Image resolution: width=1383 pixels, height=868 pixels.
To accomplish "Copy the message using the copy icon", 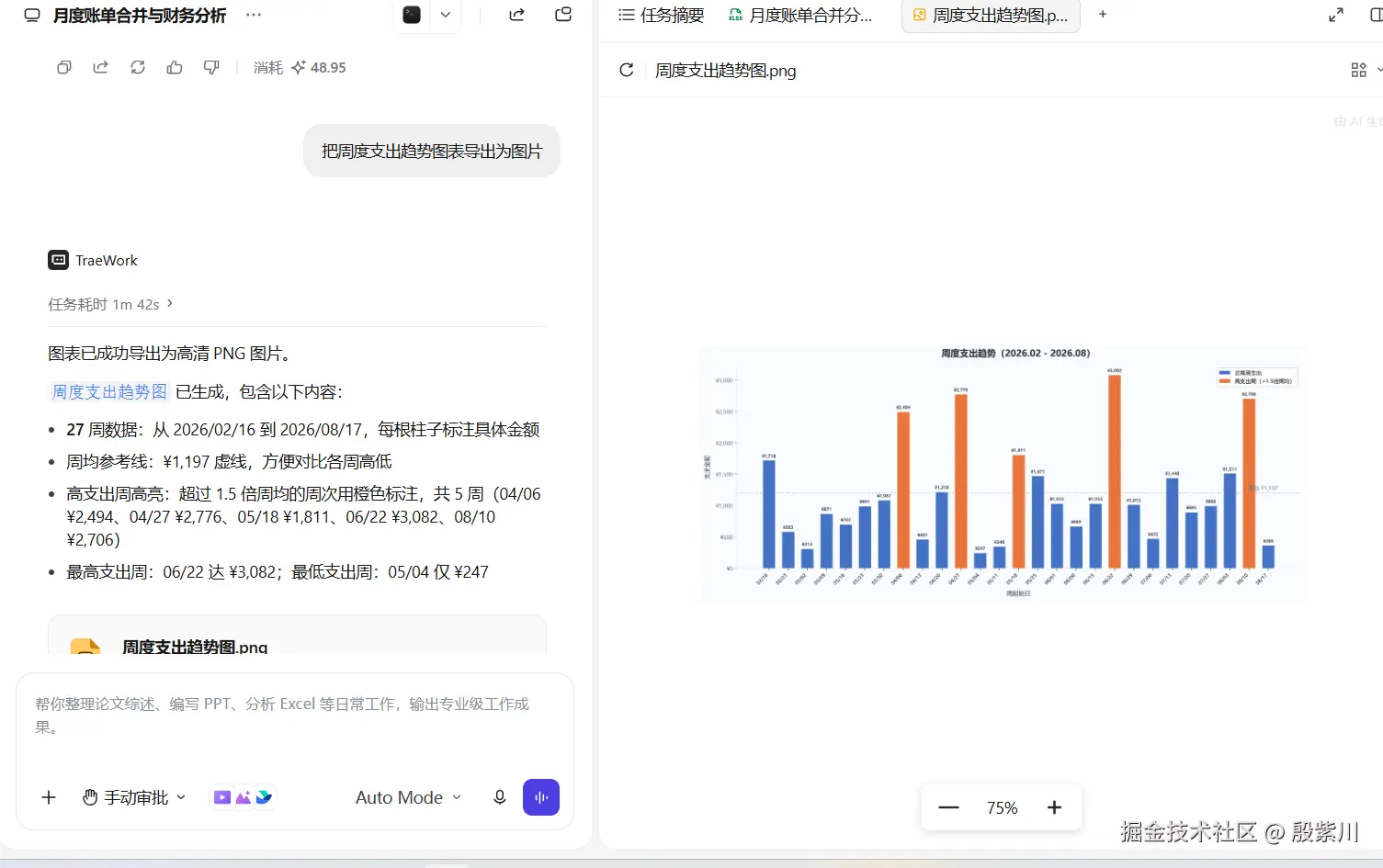I will coord(64,67).
